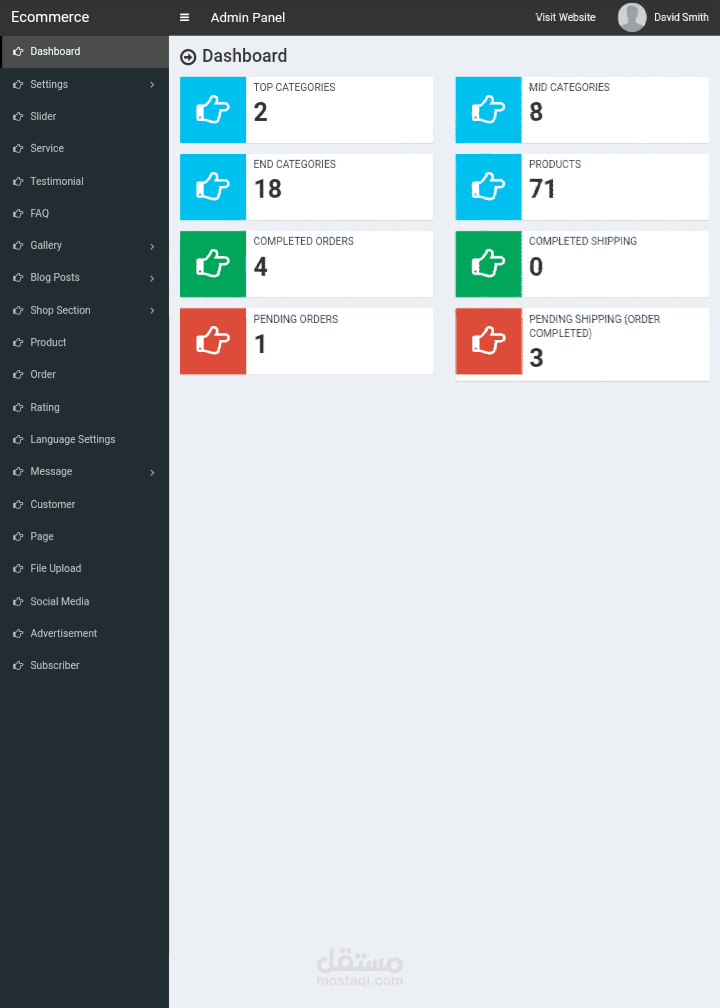Open the Service menu item
The width and height of the screenshot is (720, 1008).
84,148
